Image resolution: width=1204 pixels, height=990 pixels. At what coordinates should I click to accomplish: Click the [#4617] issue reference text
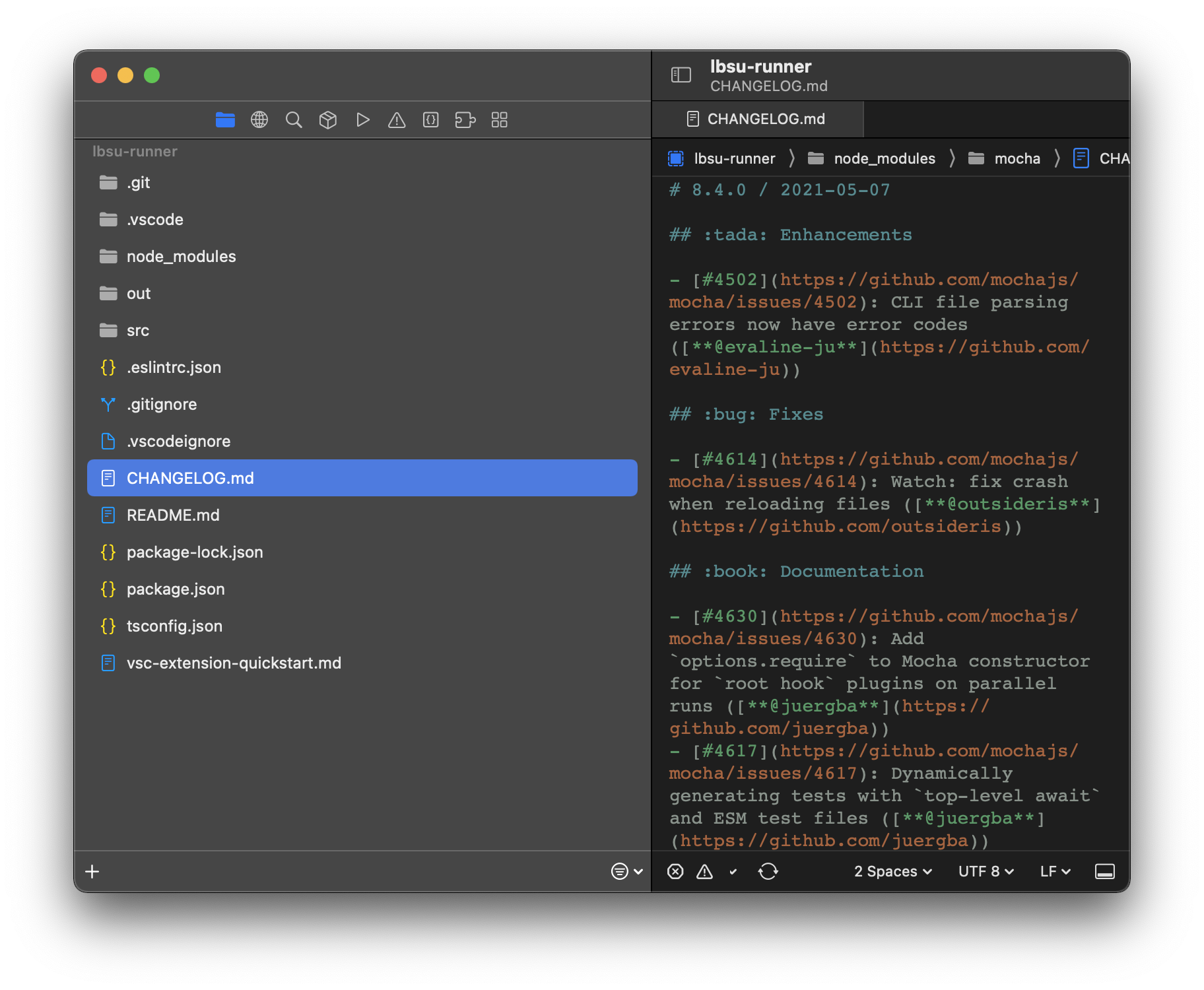click(729, 751)
